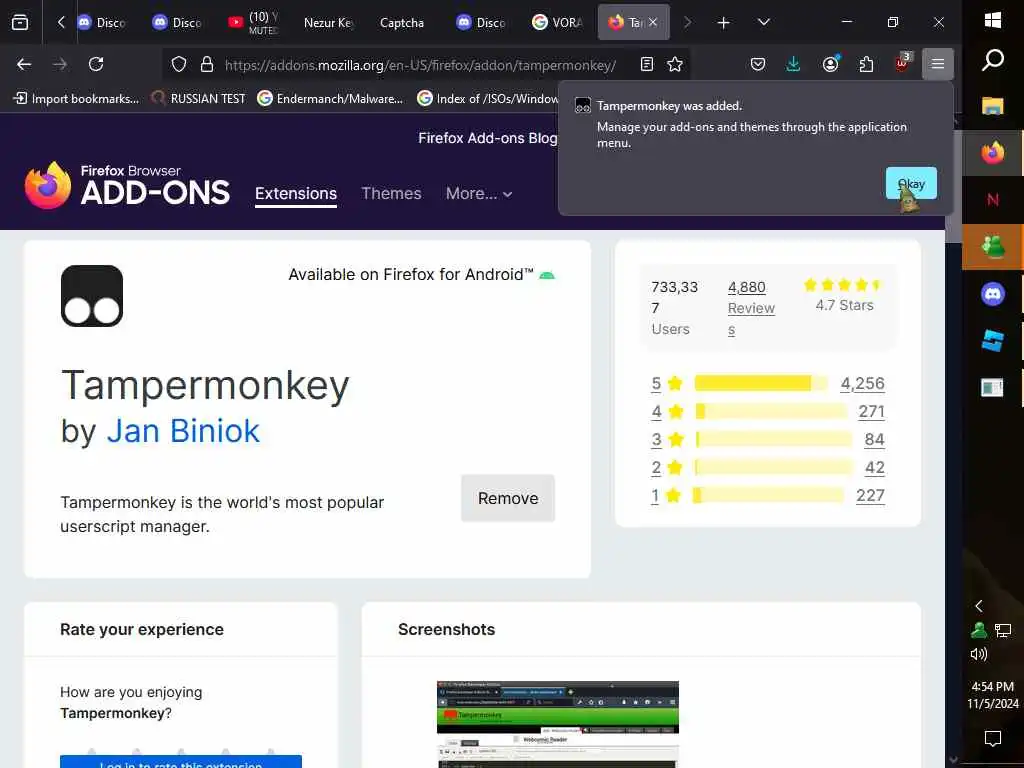The image size is (1024, 768).
Task: Open the 84 three-star reviews count
Action: [874, 440]
